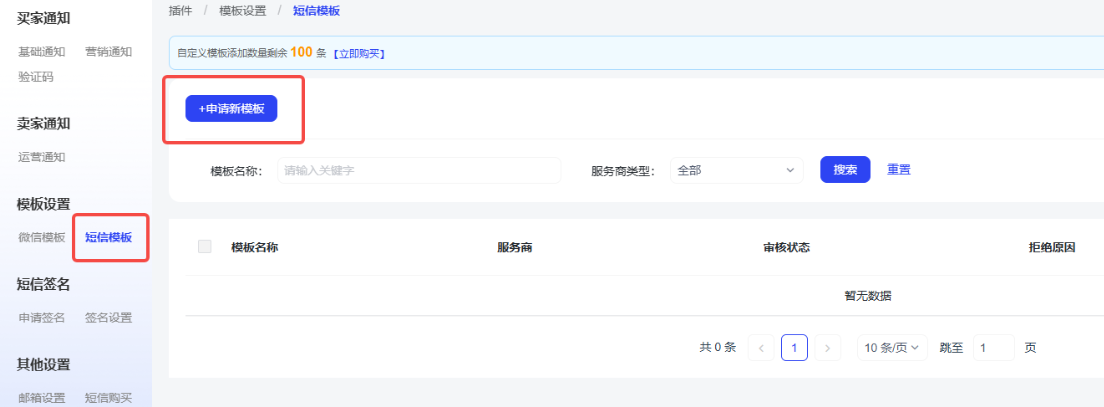The width and height of the screenshot is (1104, 407).
Task: Click the 搜索 button
Action: pos(845,170)
